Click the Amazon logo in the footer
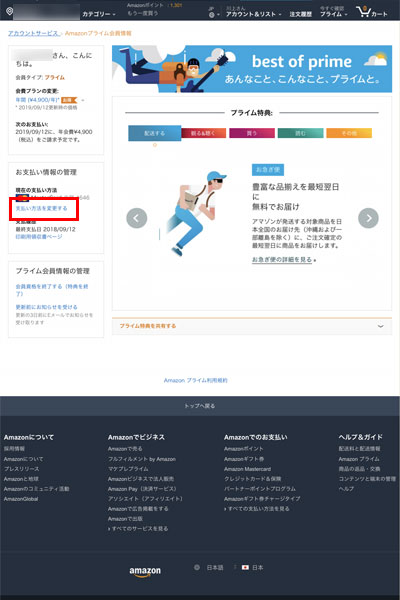 click(145, 571)
